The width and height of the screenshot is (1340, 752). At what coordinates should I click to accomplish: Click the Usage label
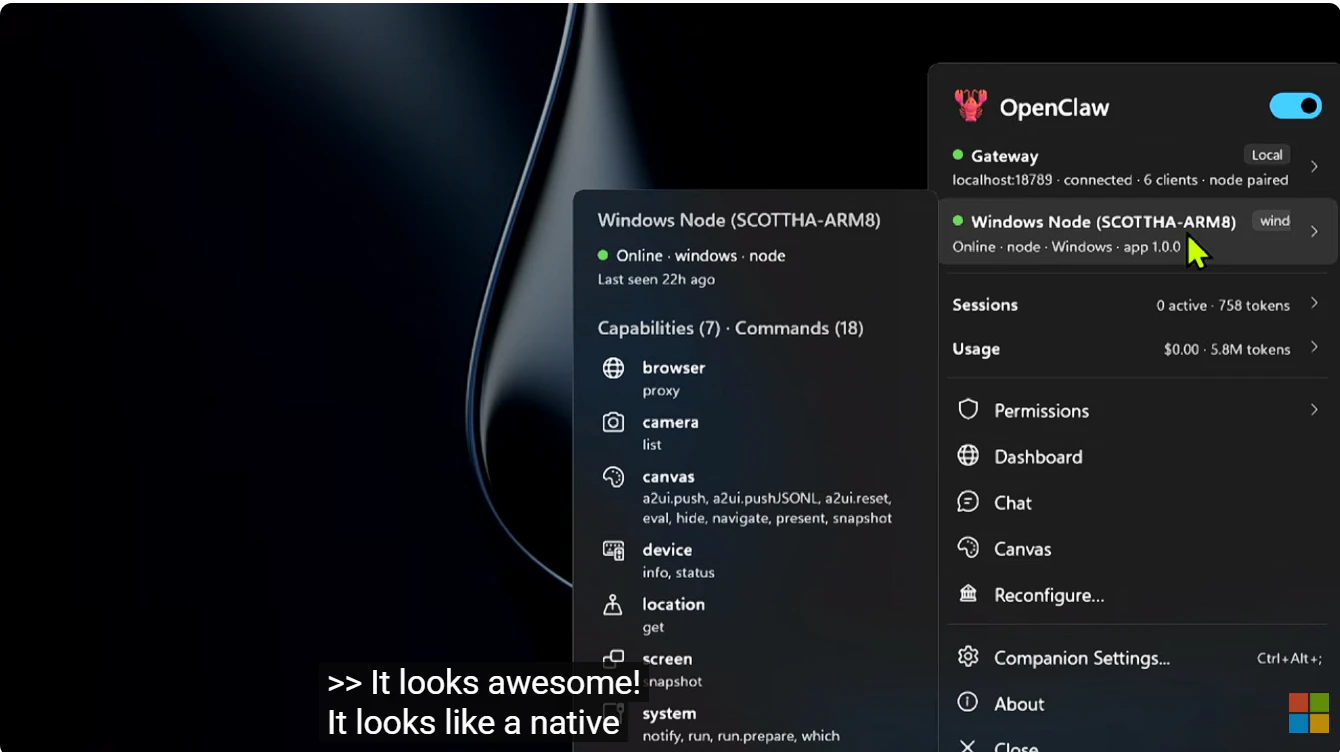[x=976, y=349]
